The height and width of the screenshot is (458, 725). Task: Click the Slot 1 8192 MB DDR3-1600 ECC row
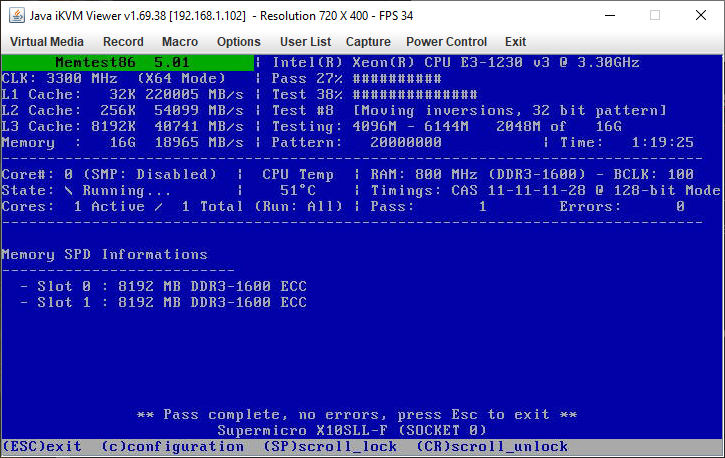(163, 302)
